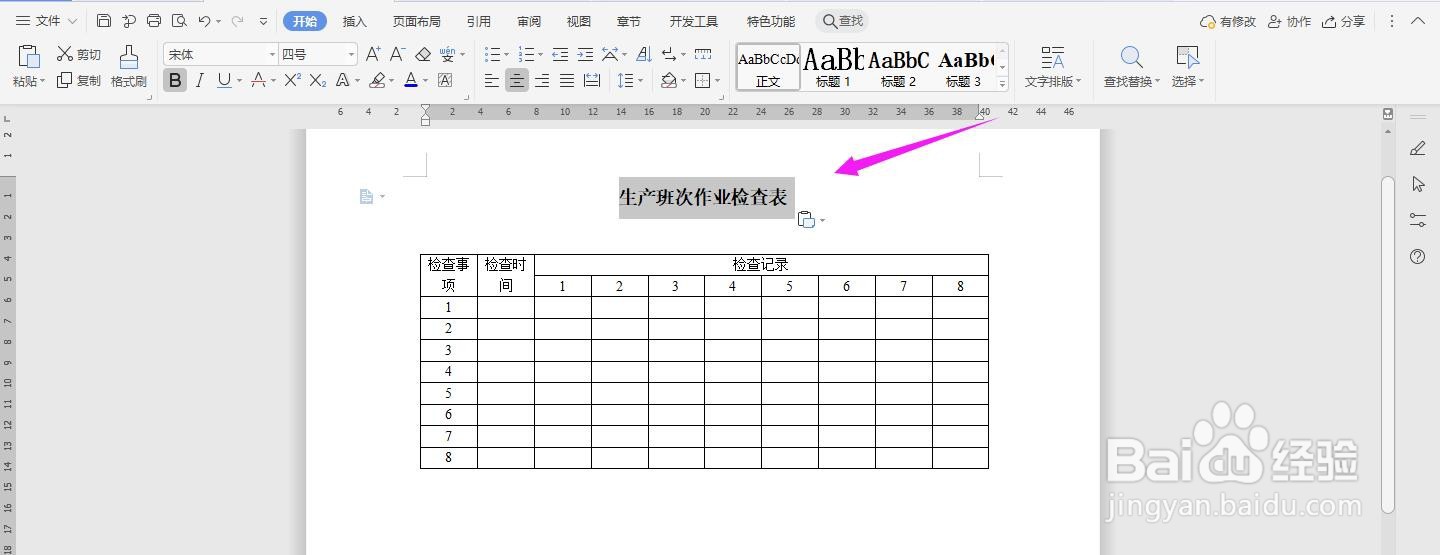Screen dimensions: 1440x555
Task: Set justified alignment
Action: click(567, 81)
